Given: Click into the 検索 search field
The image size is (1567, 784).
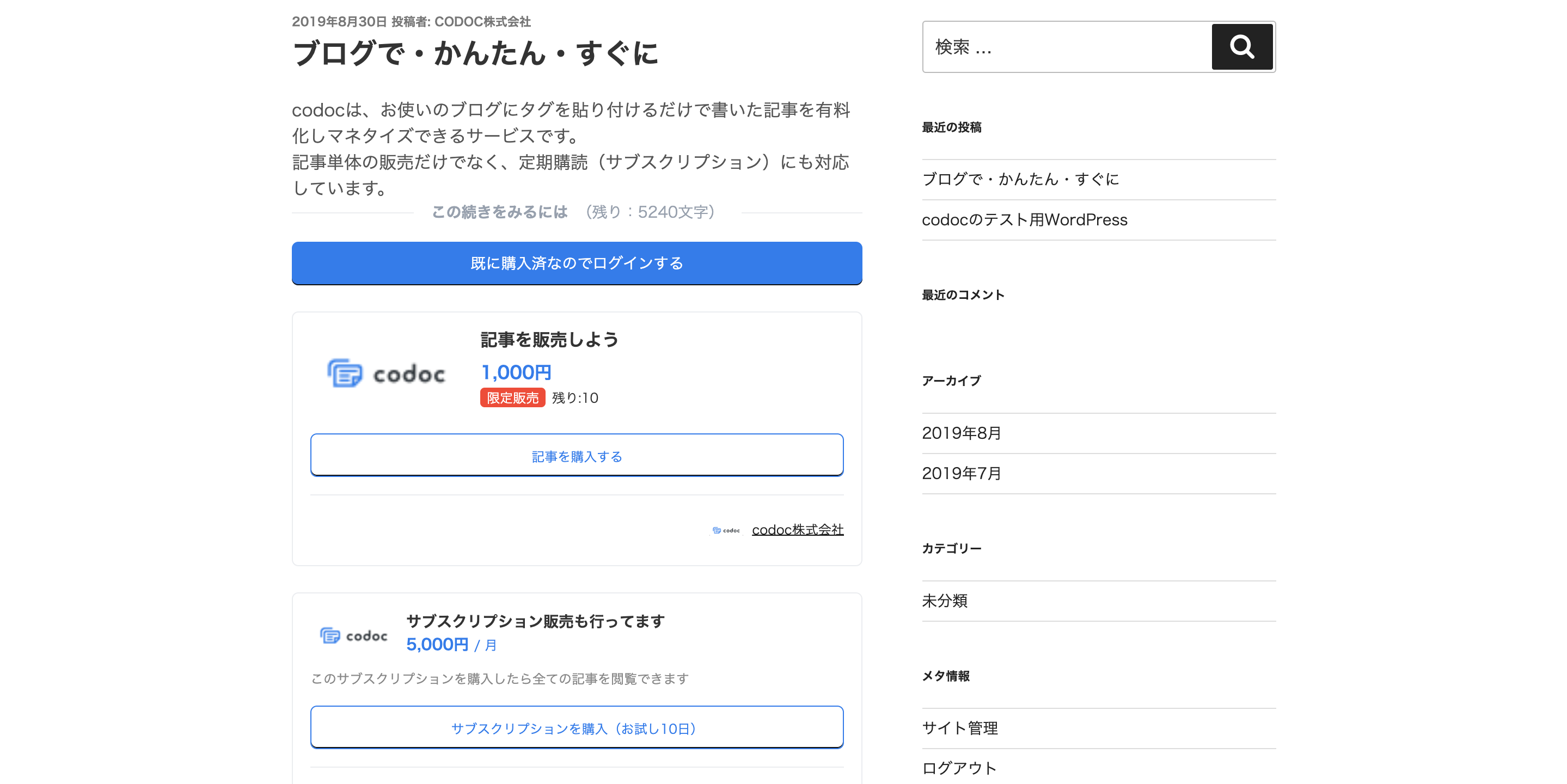Looking at the screenshot, I should pos(1066,47).
